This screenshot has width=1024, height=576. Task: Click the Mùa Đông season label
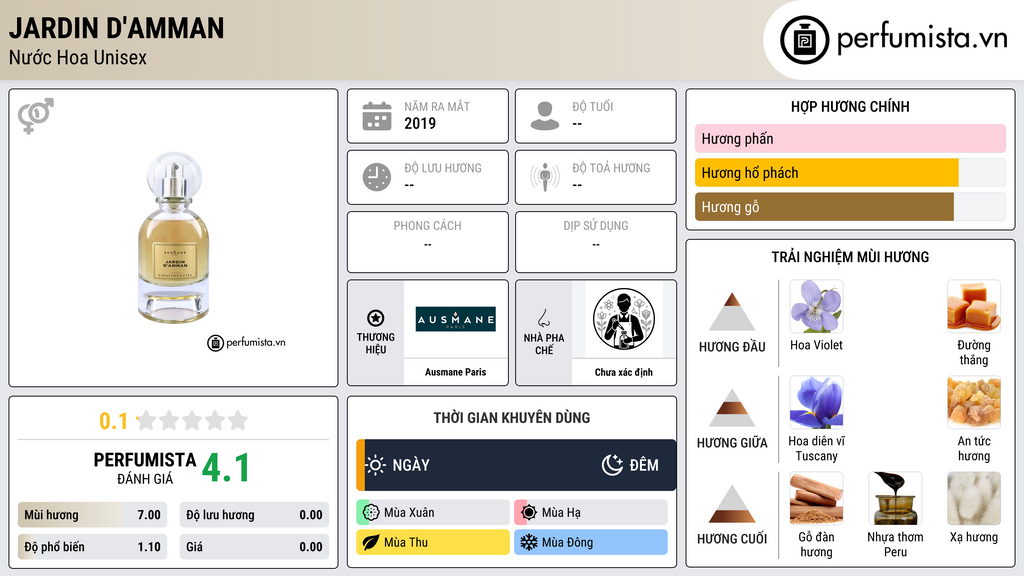tap(567, 542)
